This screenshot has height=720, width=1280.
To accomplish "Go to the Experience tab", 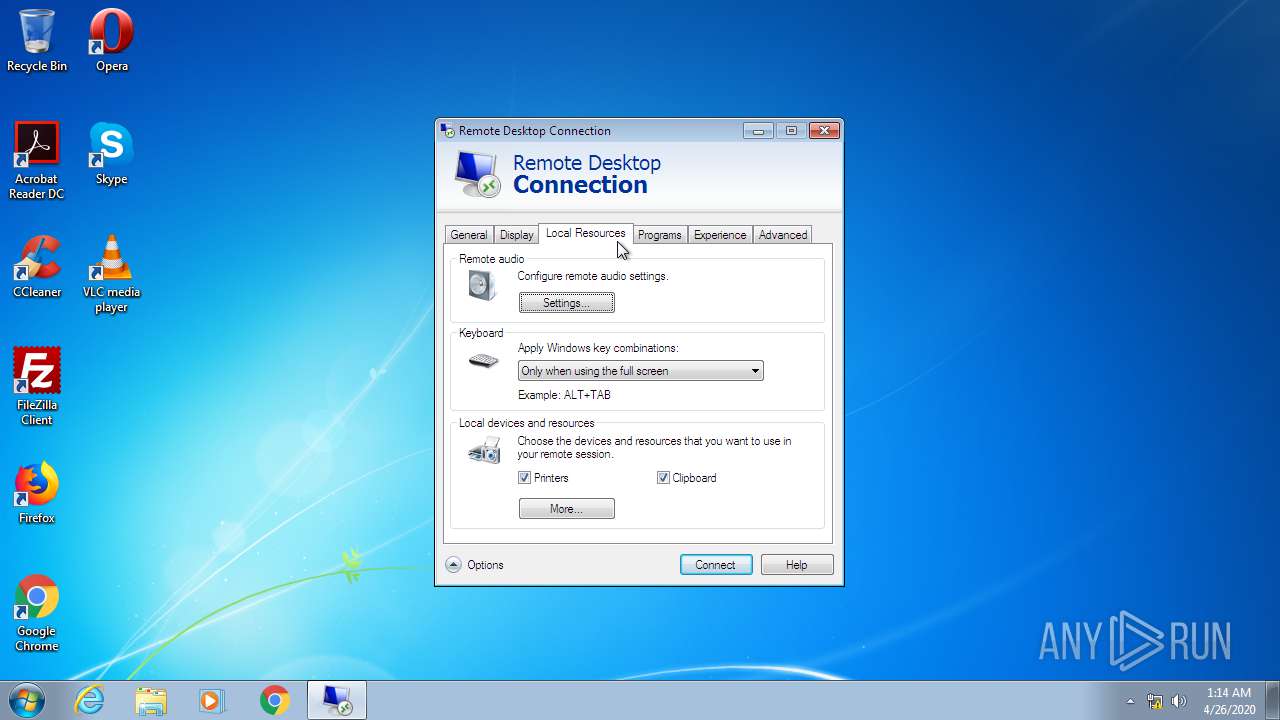I will pyautogui.click(x=720, y=235).
